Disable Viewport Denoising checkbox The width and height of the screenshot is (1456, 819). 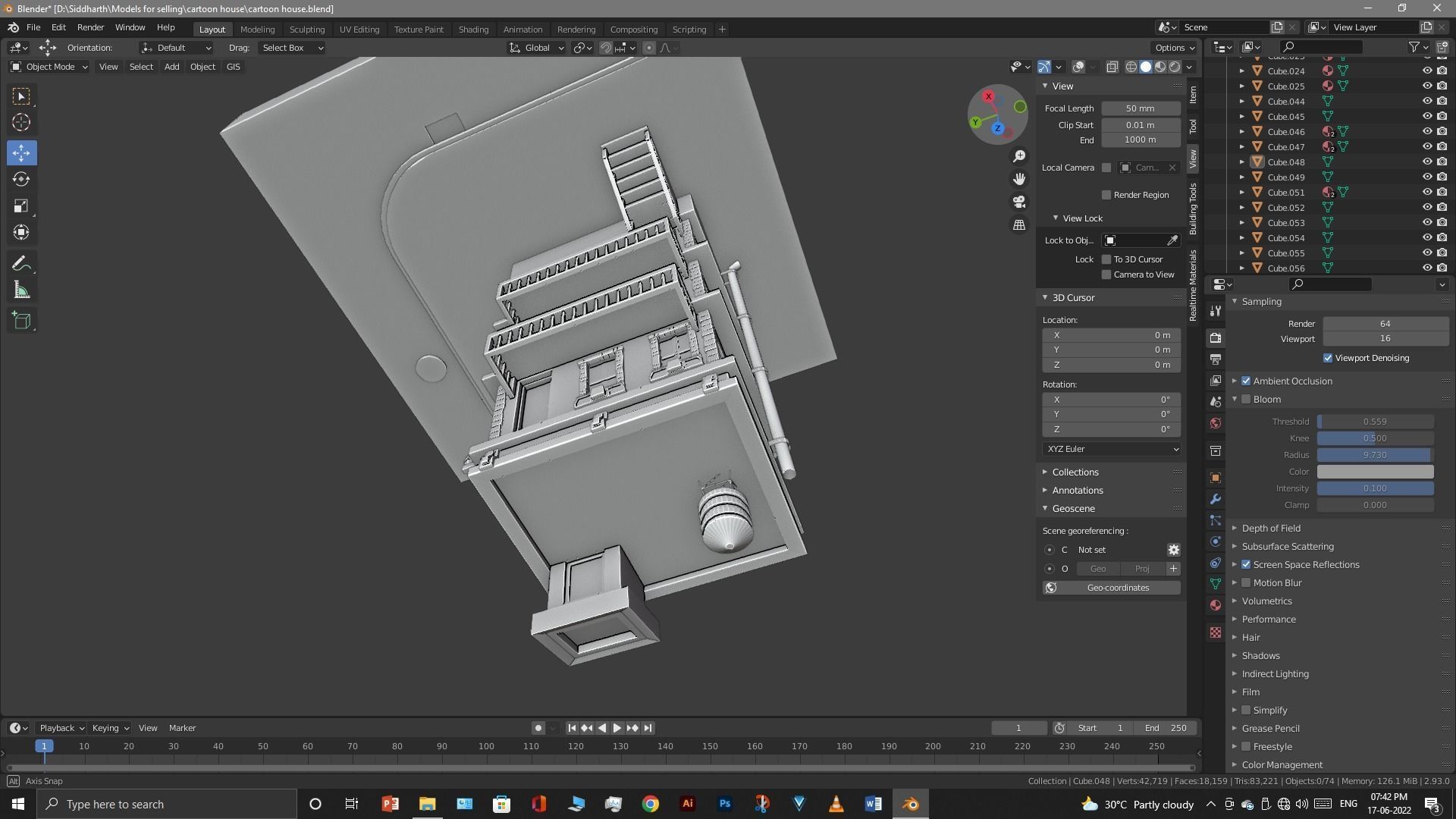(x=1328, y=358)
